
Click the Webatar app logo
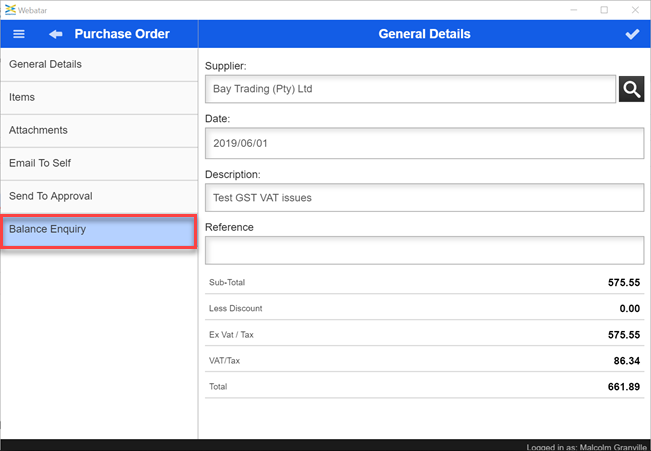(x=10, y=9)
